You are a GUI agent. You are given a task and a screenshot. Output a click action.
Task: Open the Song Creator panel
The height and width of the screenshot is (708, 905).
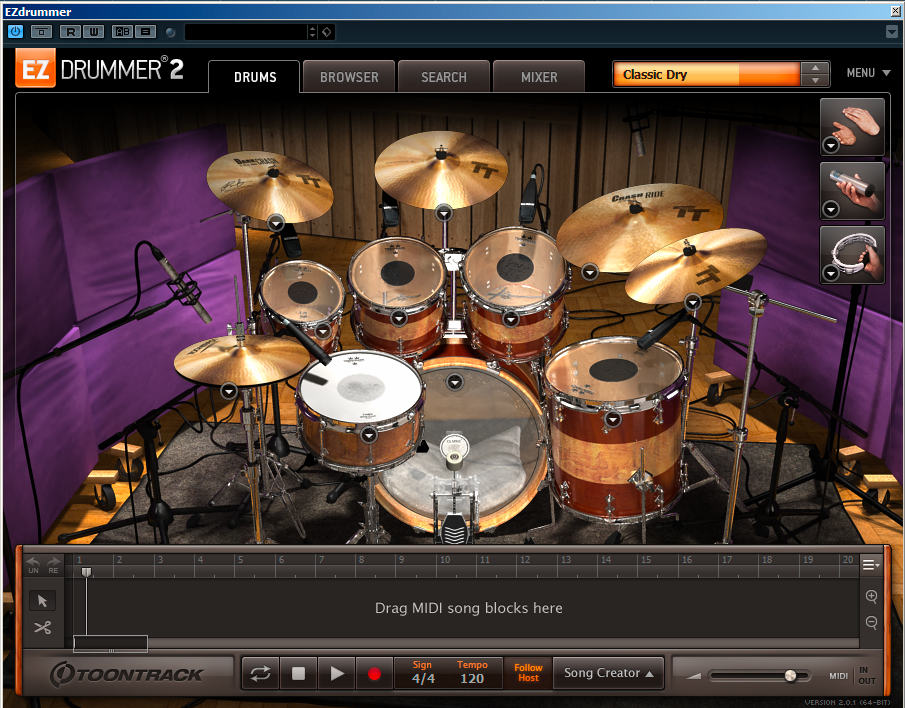(608, 673)
